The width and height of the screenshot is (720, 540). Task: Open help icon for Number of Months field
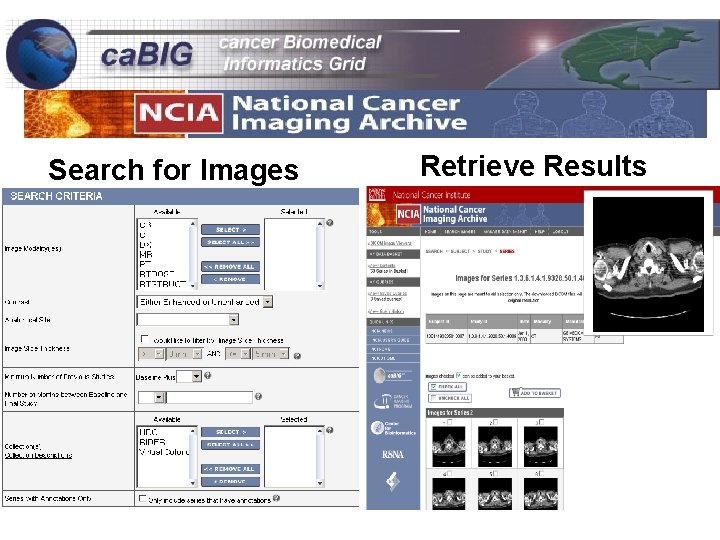click(259, 396)
